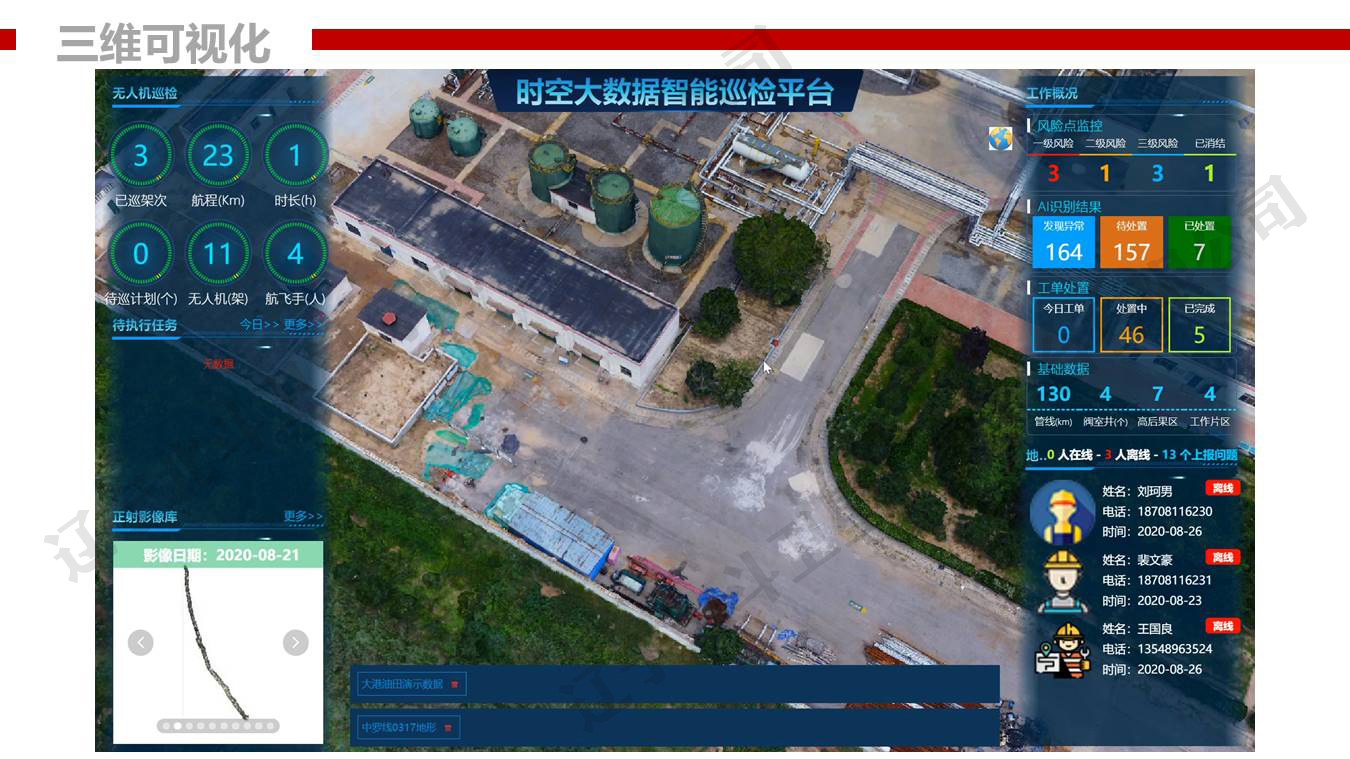Click the globe icon near Risk Monitoring
The image size is (1350, 759).
1000,139
